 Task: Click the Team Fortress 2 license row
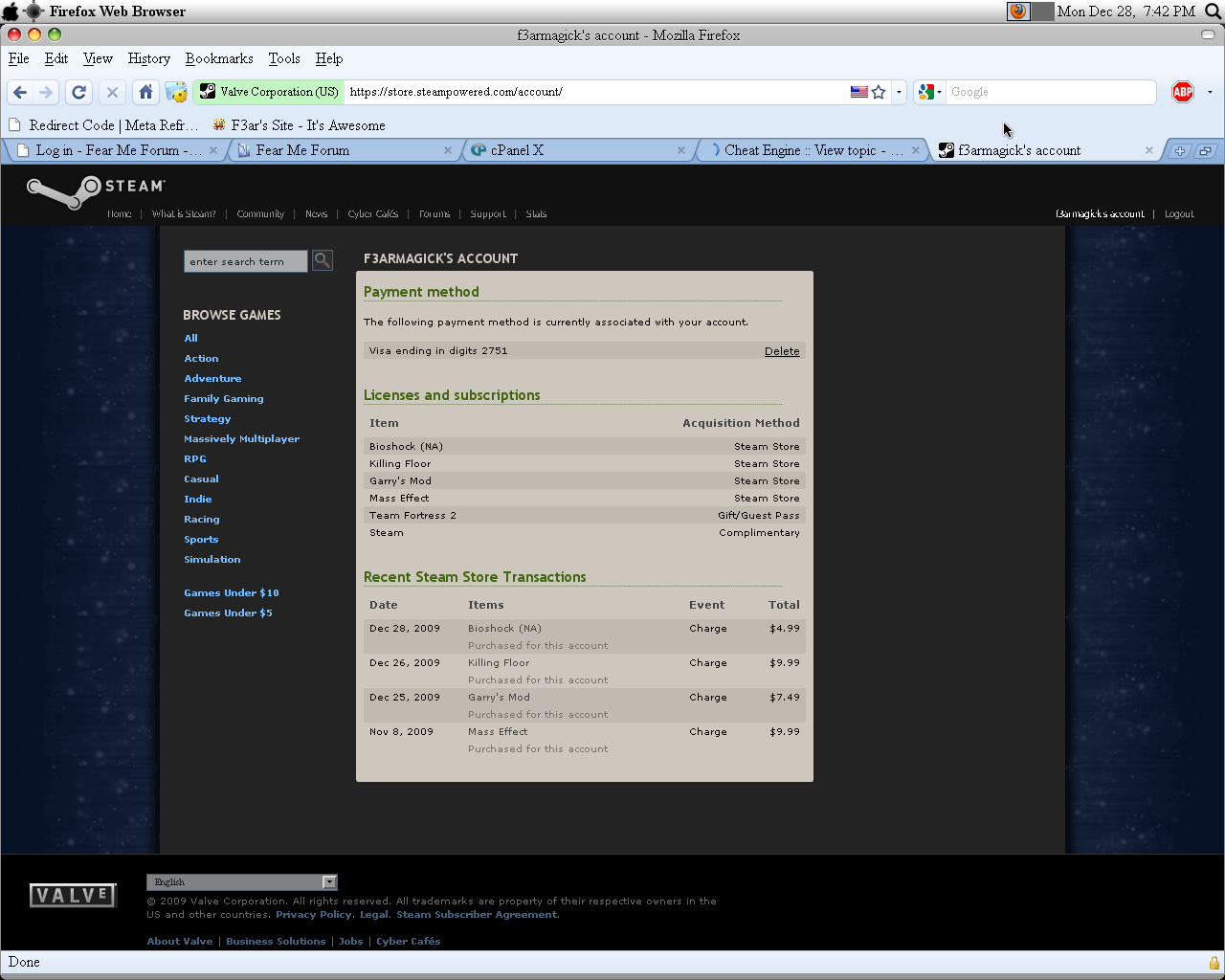click(585, 516)
